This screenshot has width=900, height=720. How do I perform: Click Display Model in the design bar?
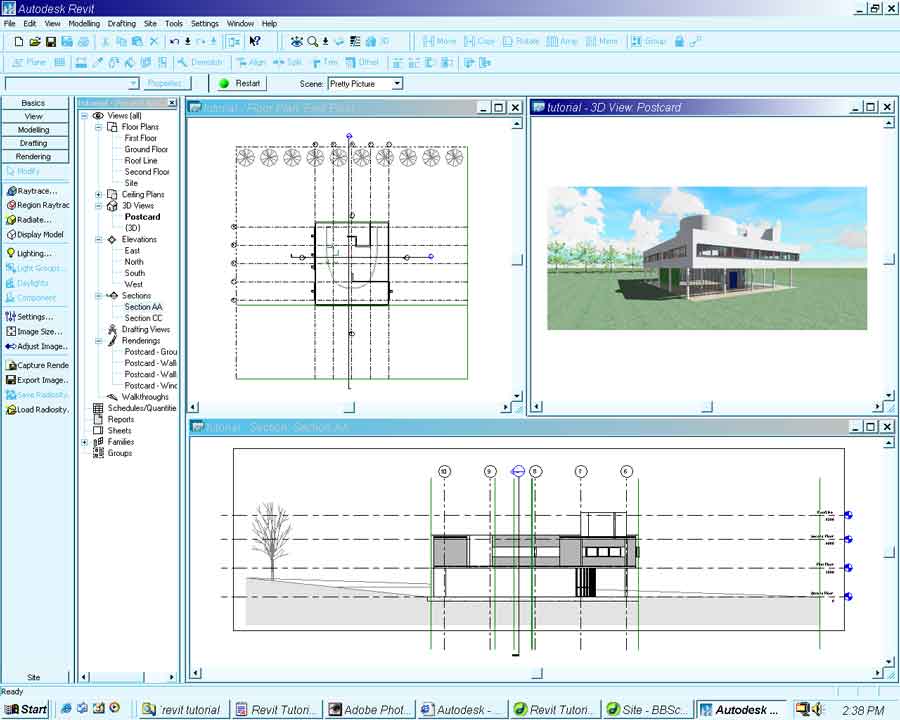(35, 234)
